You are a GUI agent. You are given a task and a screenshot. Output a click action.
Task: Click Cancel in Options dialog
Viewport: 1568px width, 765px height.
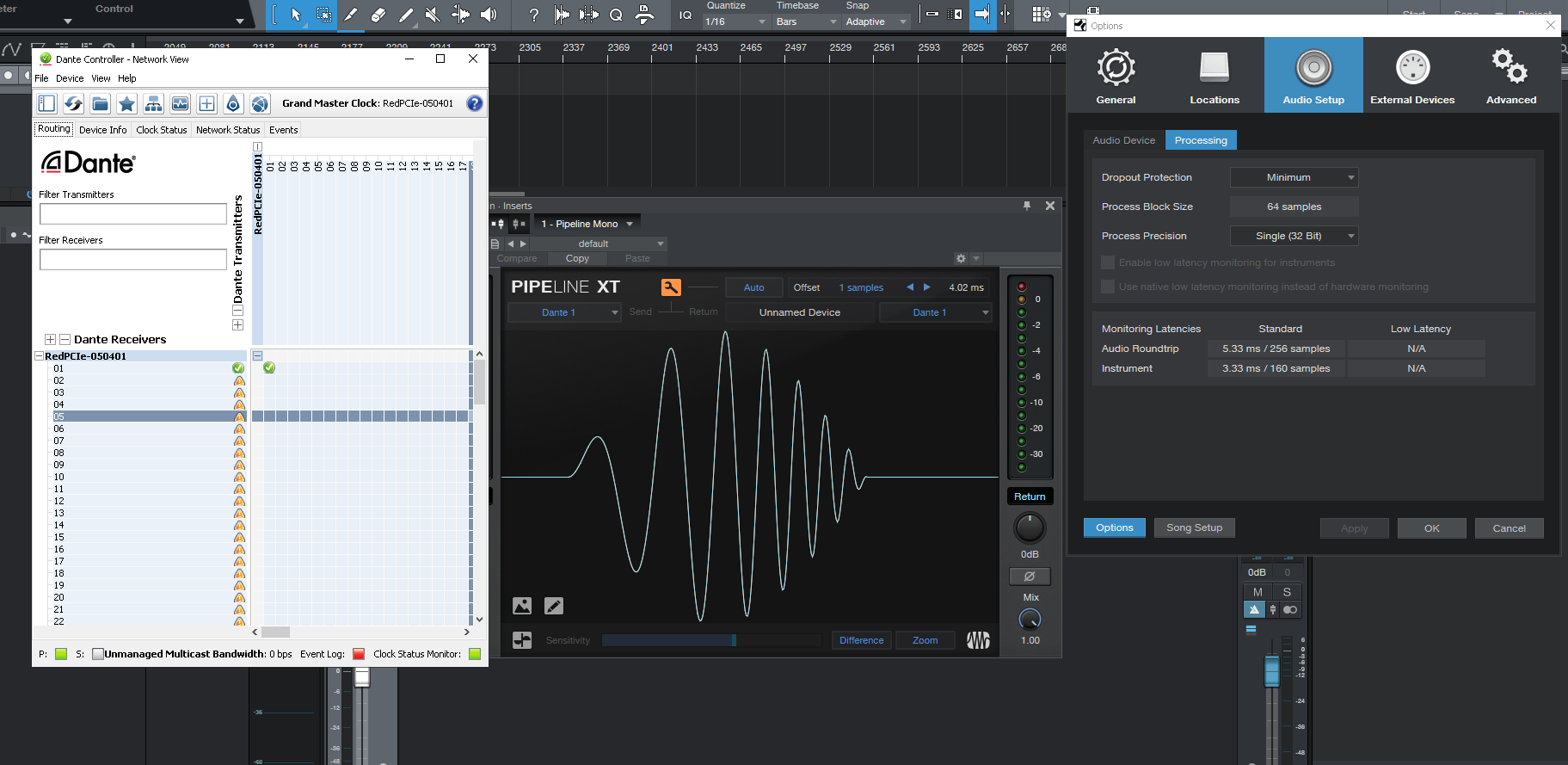click(1509, 528)
